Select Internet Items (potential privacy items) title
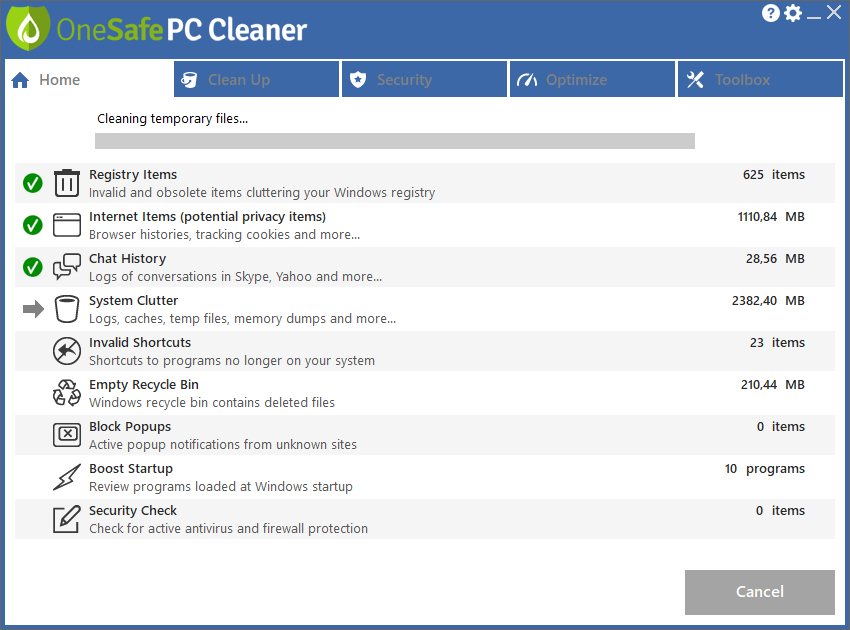This screenshot has width=850, height=630. (207, 217)
